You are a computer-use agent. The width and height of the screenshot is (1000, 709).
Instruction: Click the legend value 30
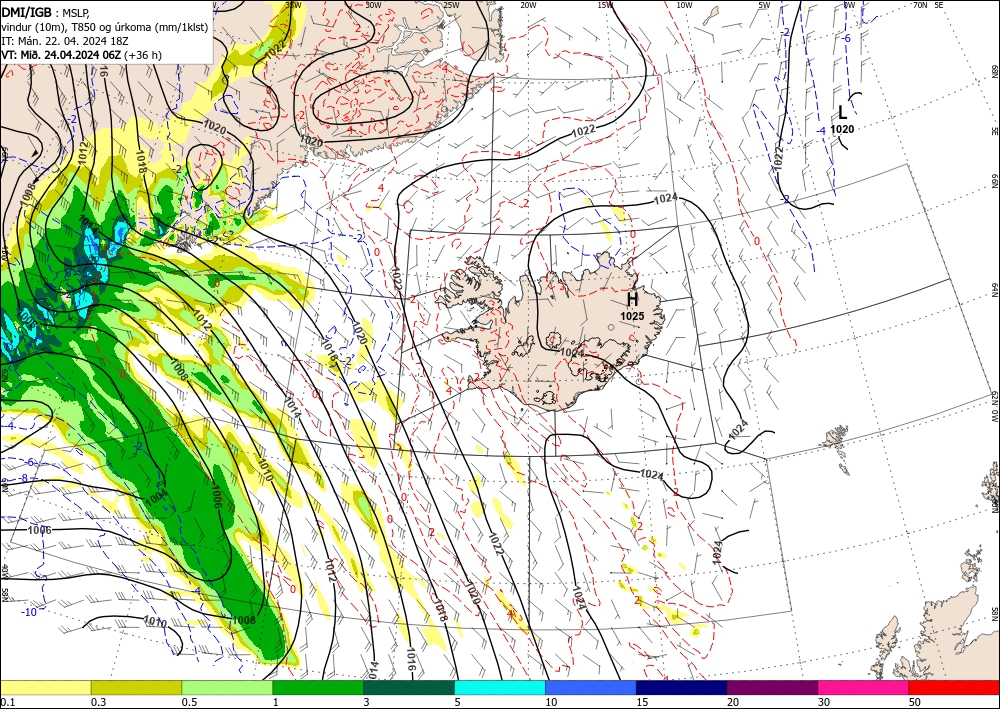pos(824,703)
